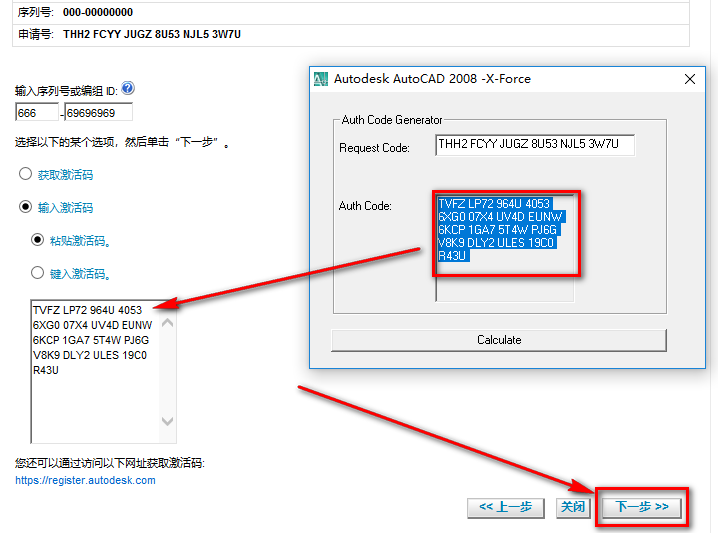Click the help icon beside 输入序列号或编组 ID
The width and height of the screenshot is (718, 533).
128,89
